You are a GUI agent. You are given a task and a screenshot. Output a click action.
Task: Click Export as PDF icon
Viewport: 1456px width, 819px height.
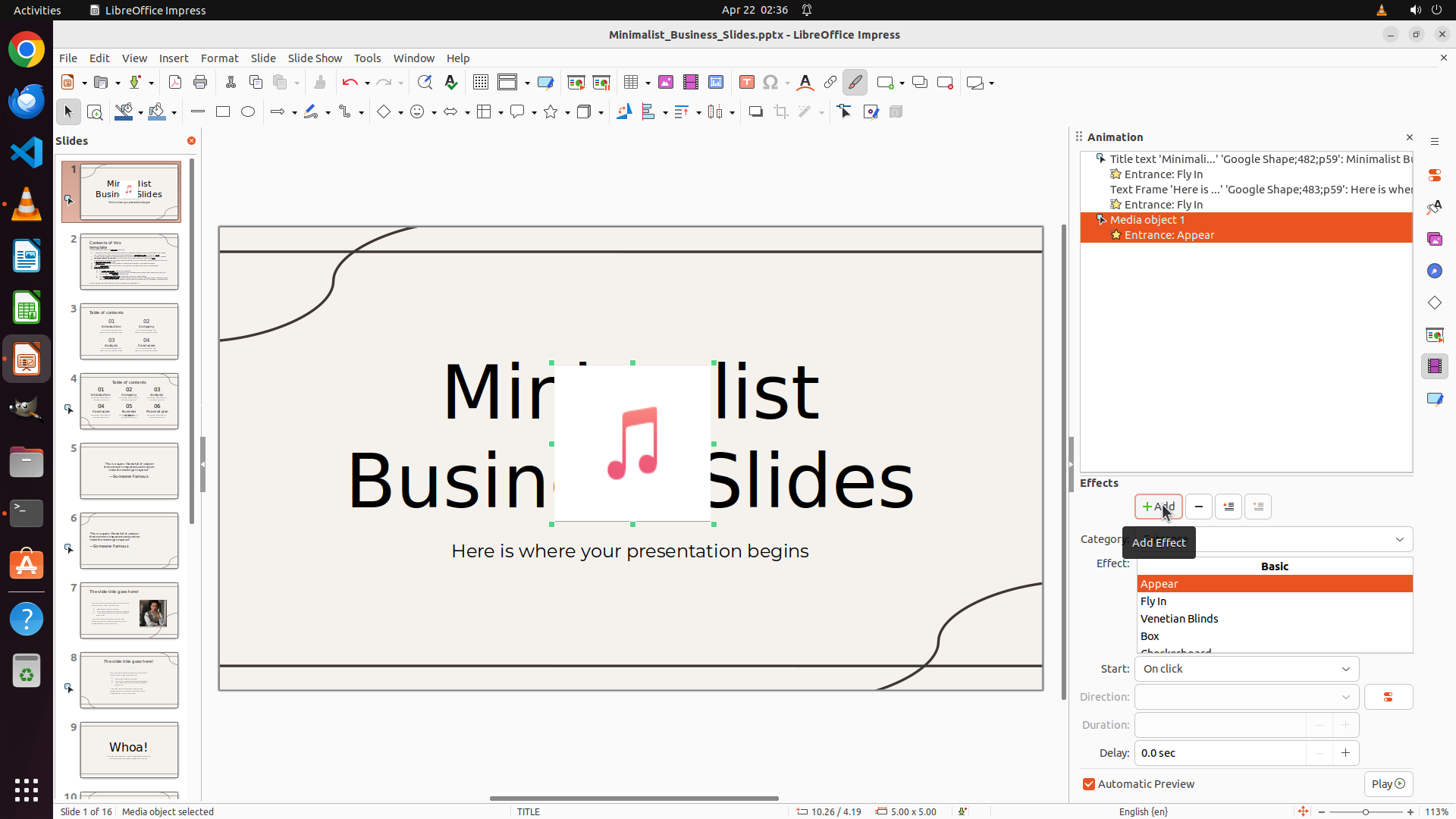coord(175,83)
